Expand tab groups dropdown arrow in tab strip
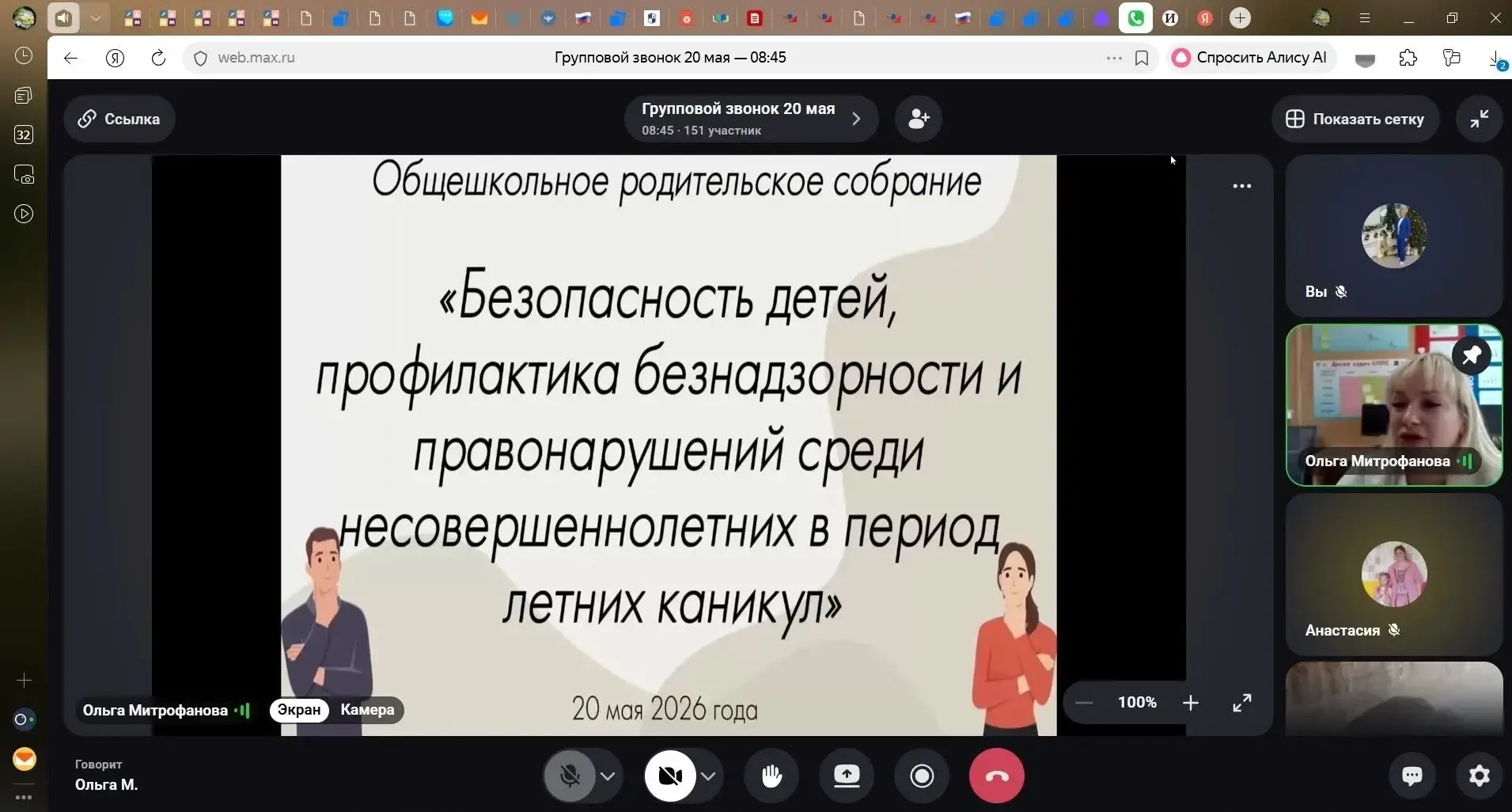The height and width of the screenshot is (812, 1512). 95,18
